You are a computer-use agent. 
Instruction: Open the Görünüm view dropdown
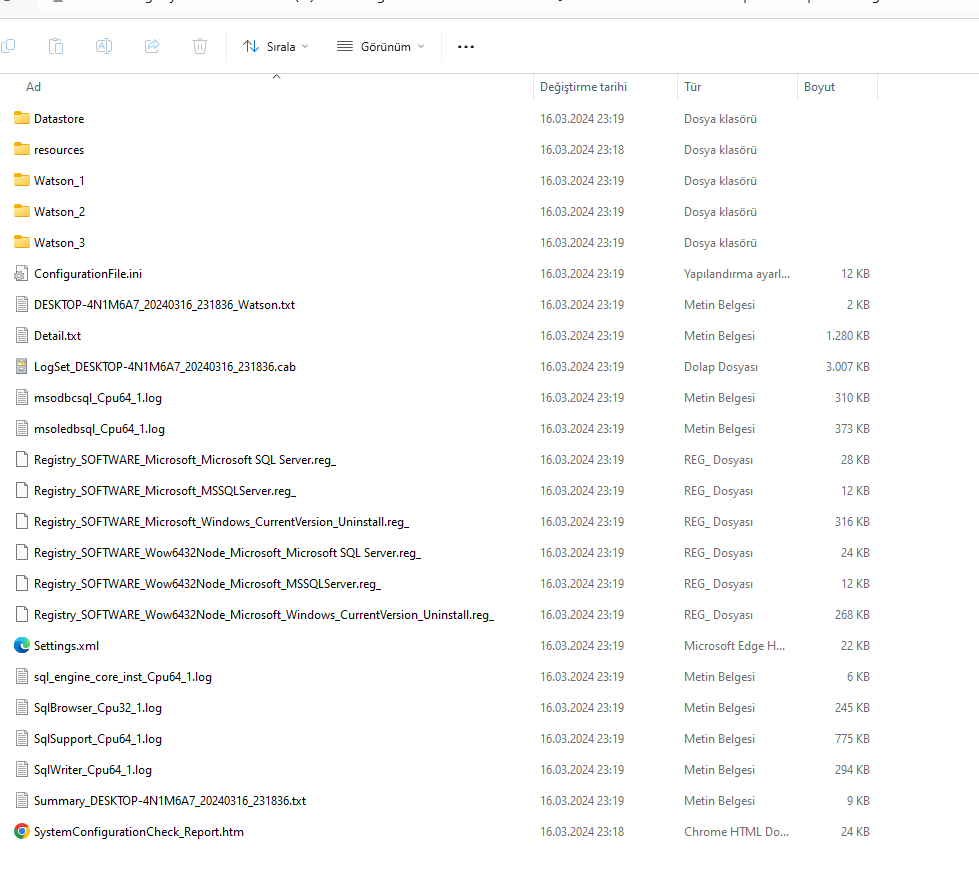point(381,47)
